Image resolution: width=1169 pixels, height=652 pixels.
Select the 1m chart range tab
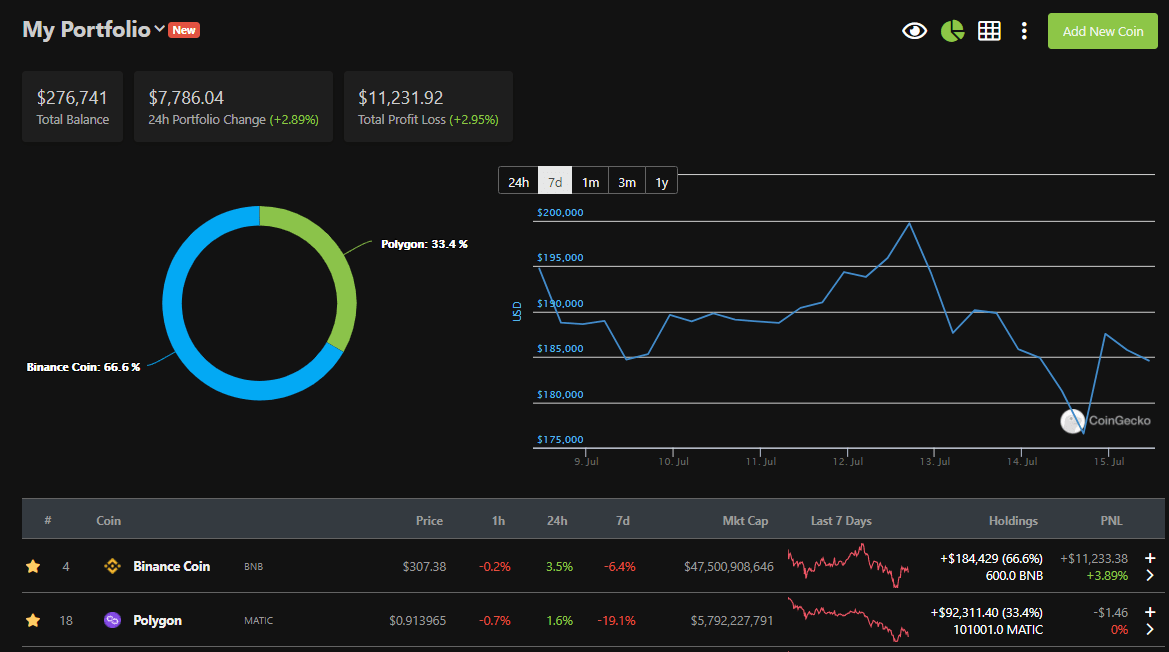(590, 182)
